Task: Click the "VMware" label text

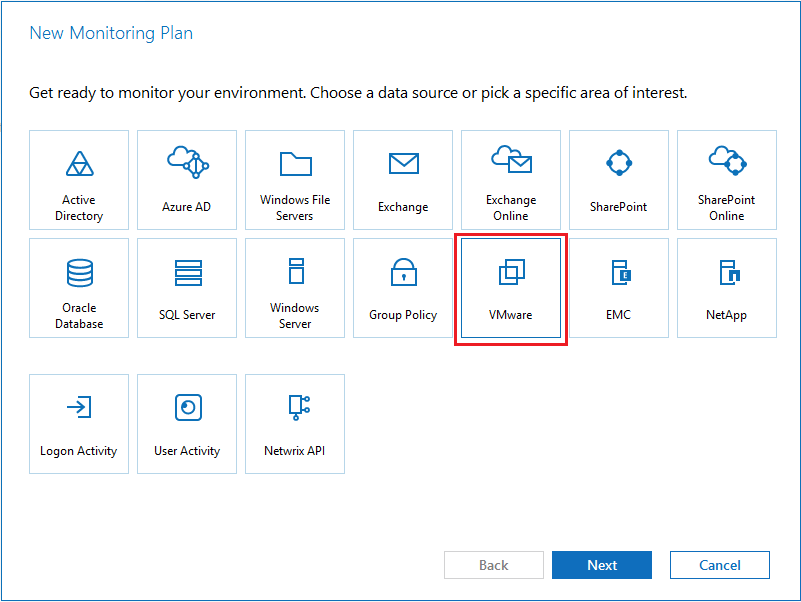Action: (510, 315)
